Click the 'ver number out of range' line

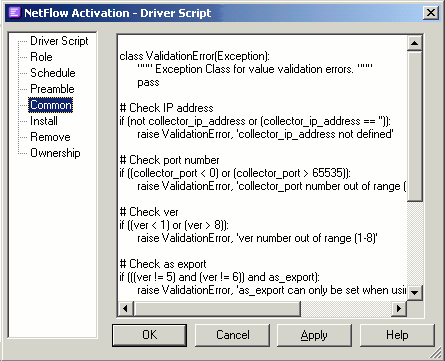pos(257,238)
